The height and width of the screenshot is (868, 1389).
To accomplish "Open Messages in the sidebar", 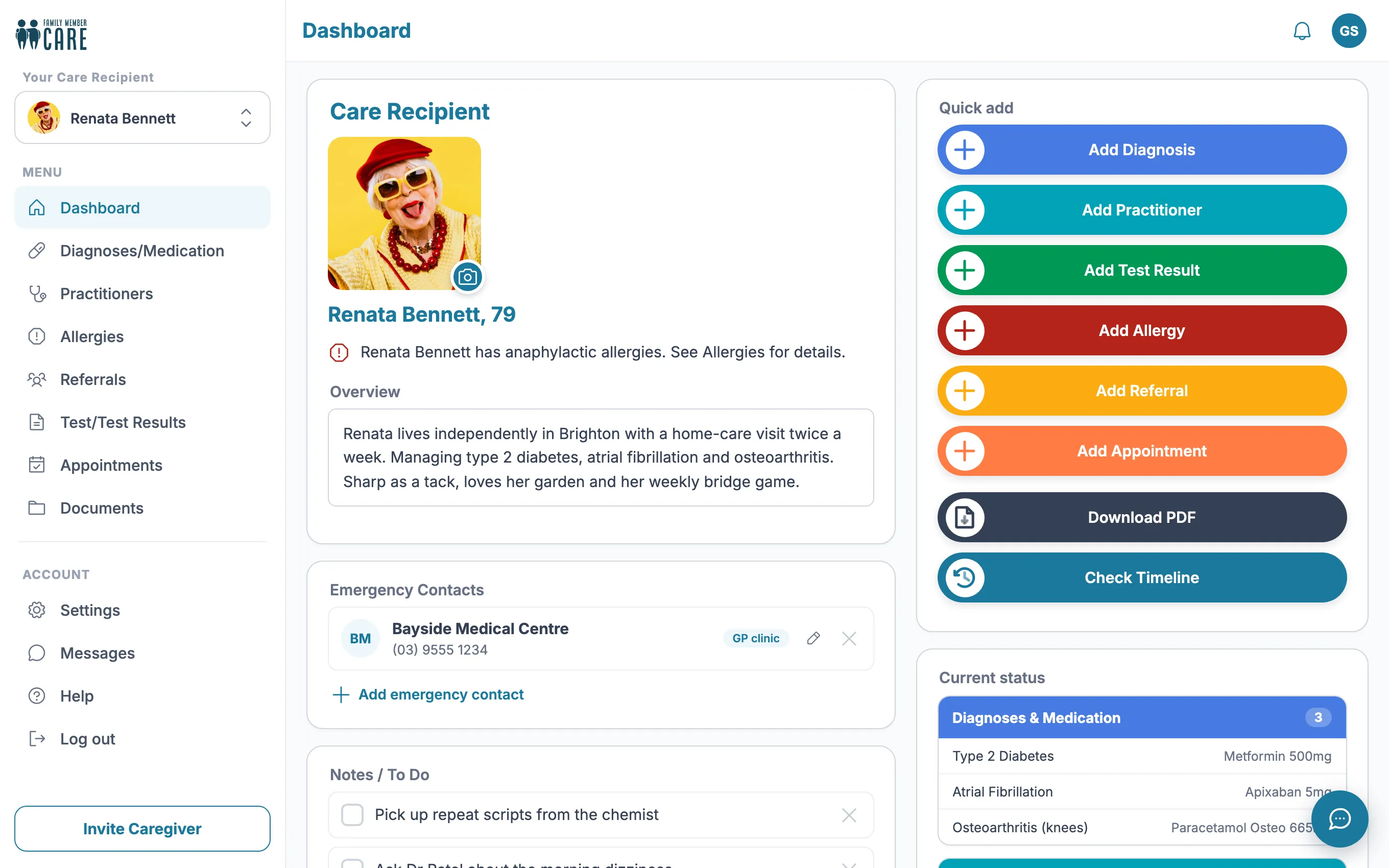I will click(142, 653).
